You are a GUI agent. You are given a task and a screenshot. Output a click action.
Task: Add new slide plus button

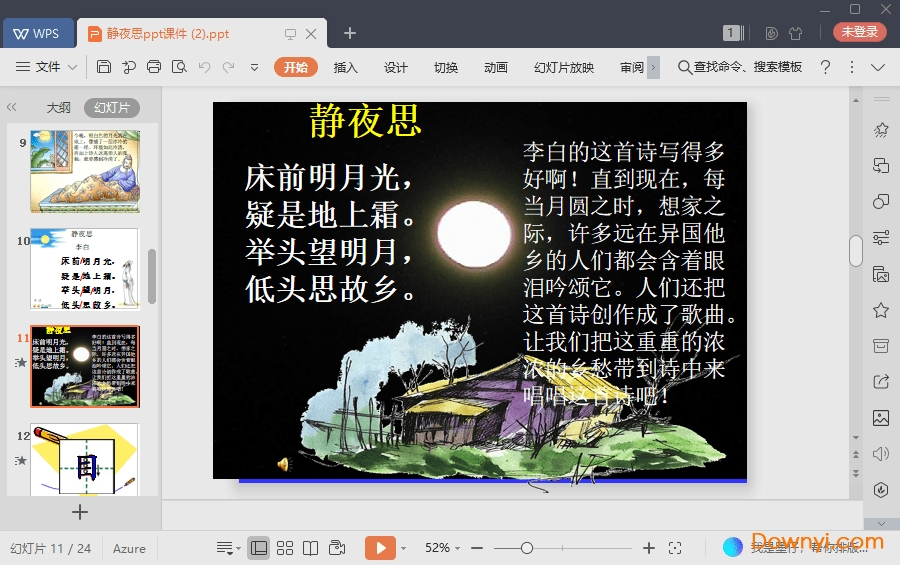[x=80, y=512]
